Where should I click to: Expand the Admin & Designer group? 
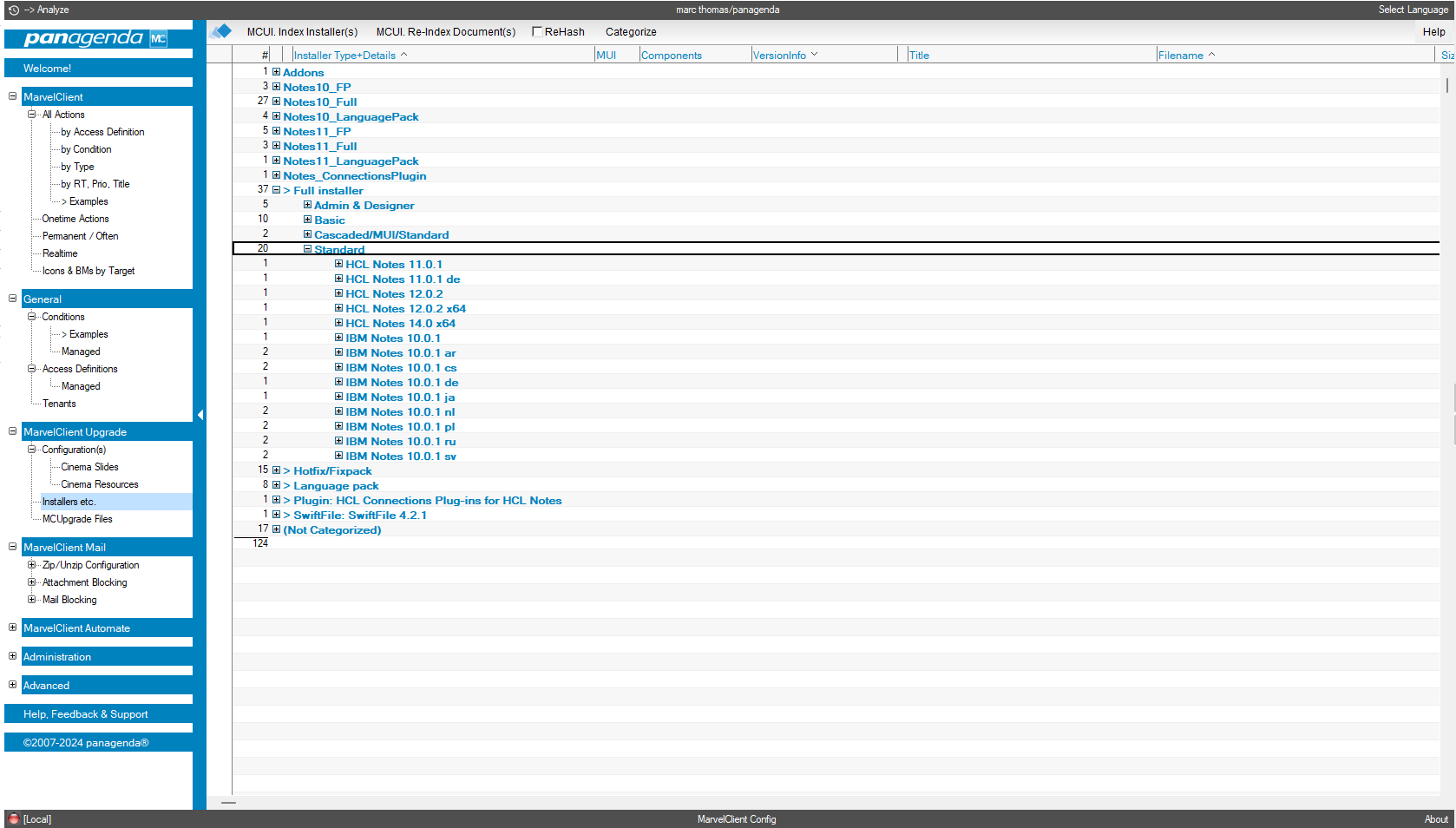(x=307, y=205)
